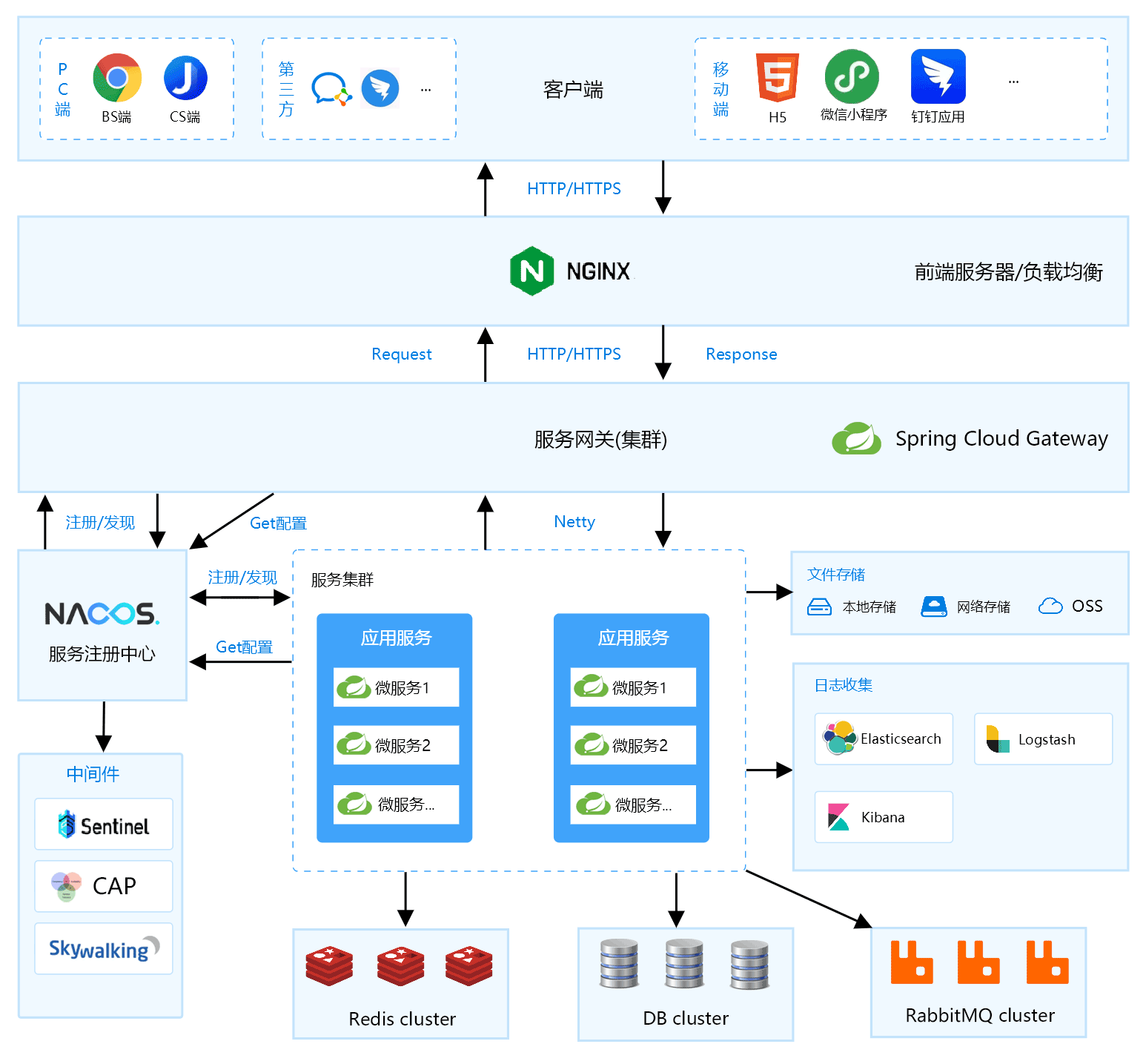The width and height of the screenshot is (1146, 1064).
Task: Click 微服务2 in the left 应用服务 box
Action: 397,745
